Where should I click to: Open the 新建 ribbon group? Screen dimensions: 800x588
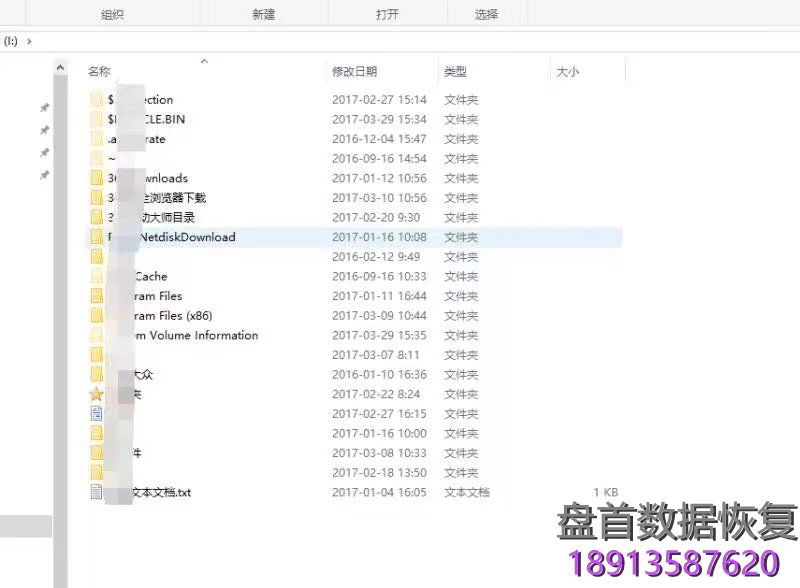pos(263,14)
